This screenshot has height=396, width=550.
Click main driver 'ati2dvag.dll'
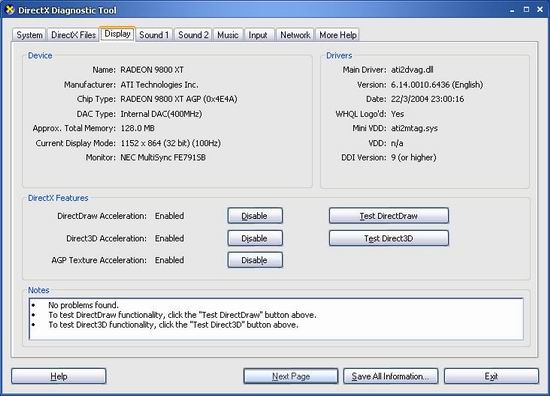pos(412,70)
